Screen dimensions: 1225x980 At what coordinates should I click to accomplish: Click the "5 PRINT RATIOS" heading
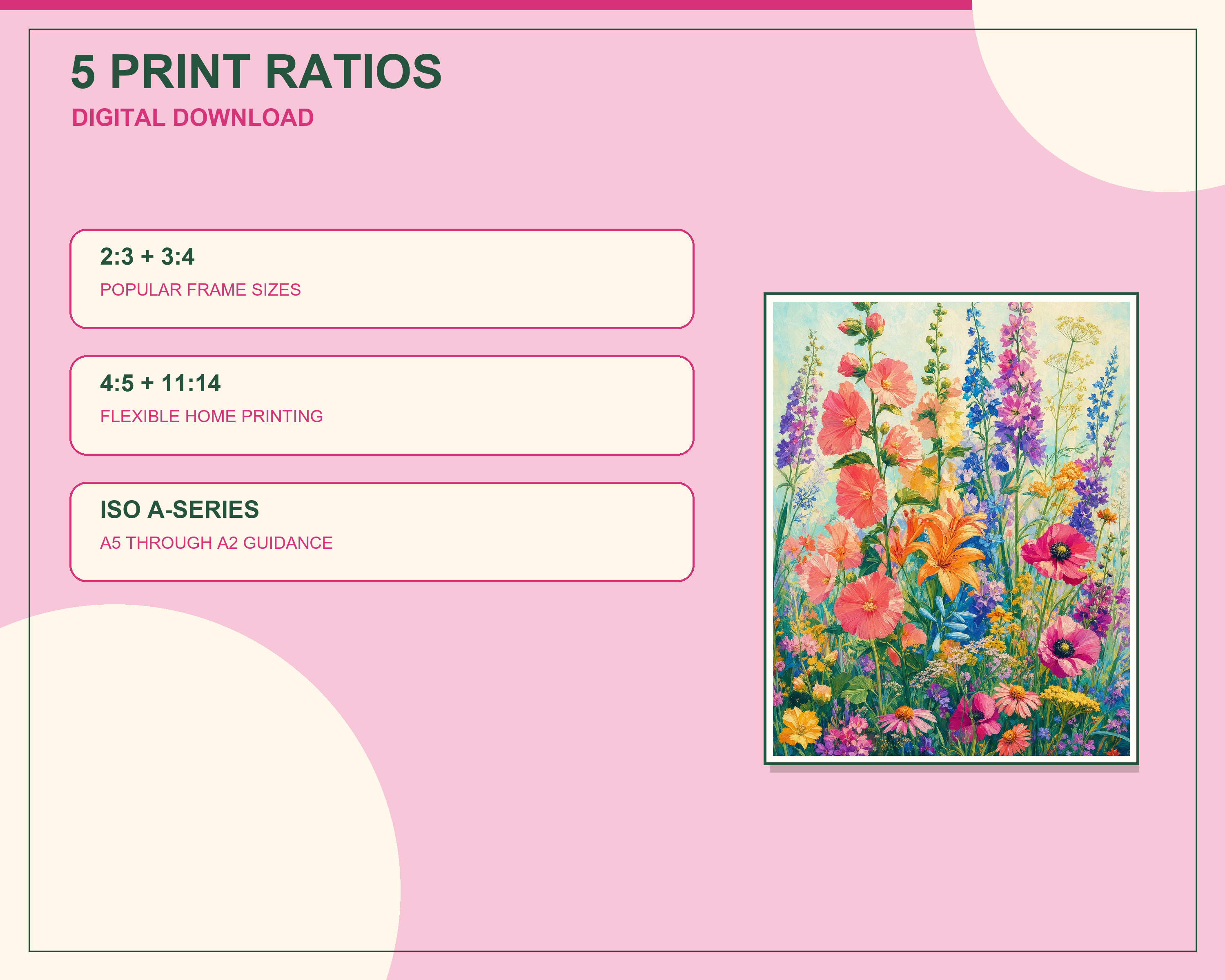pos(256,72)
